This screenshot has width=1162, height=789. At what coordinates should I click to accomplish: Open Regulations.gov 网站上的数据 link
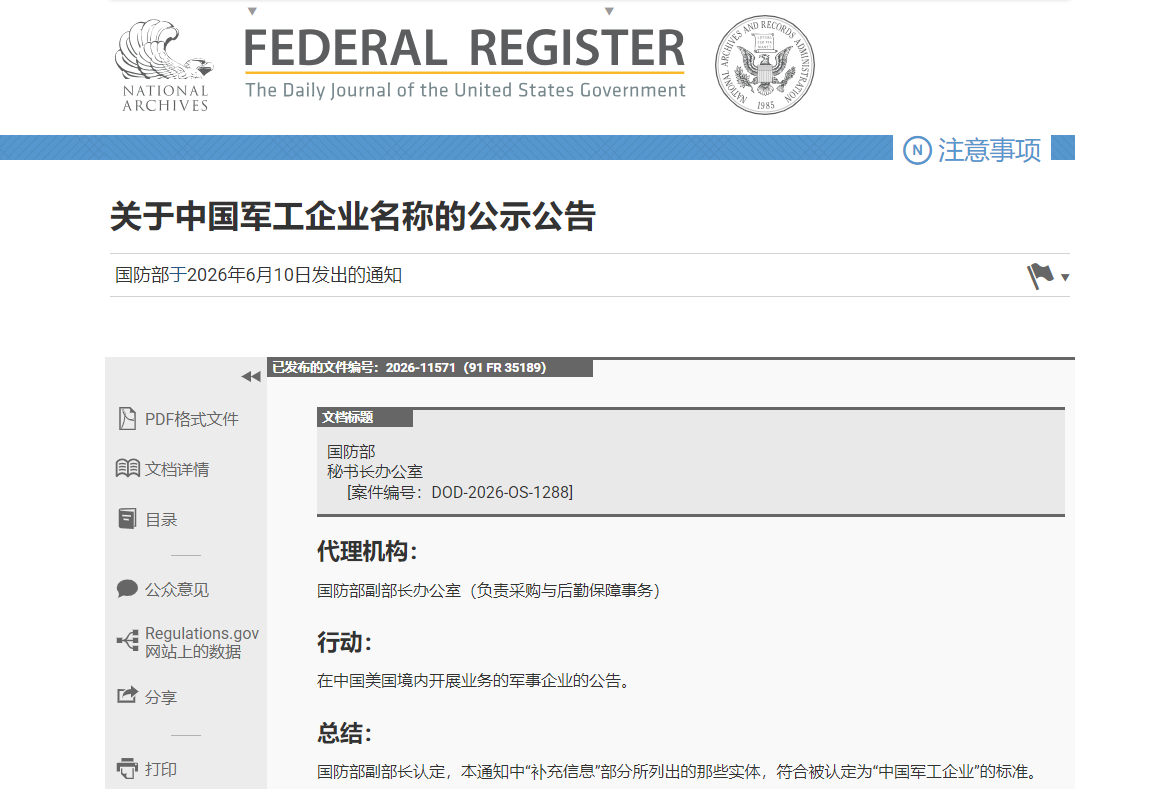pos(202,642)
